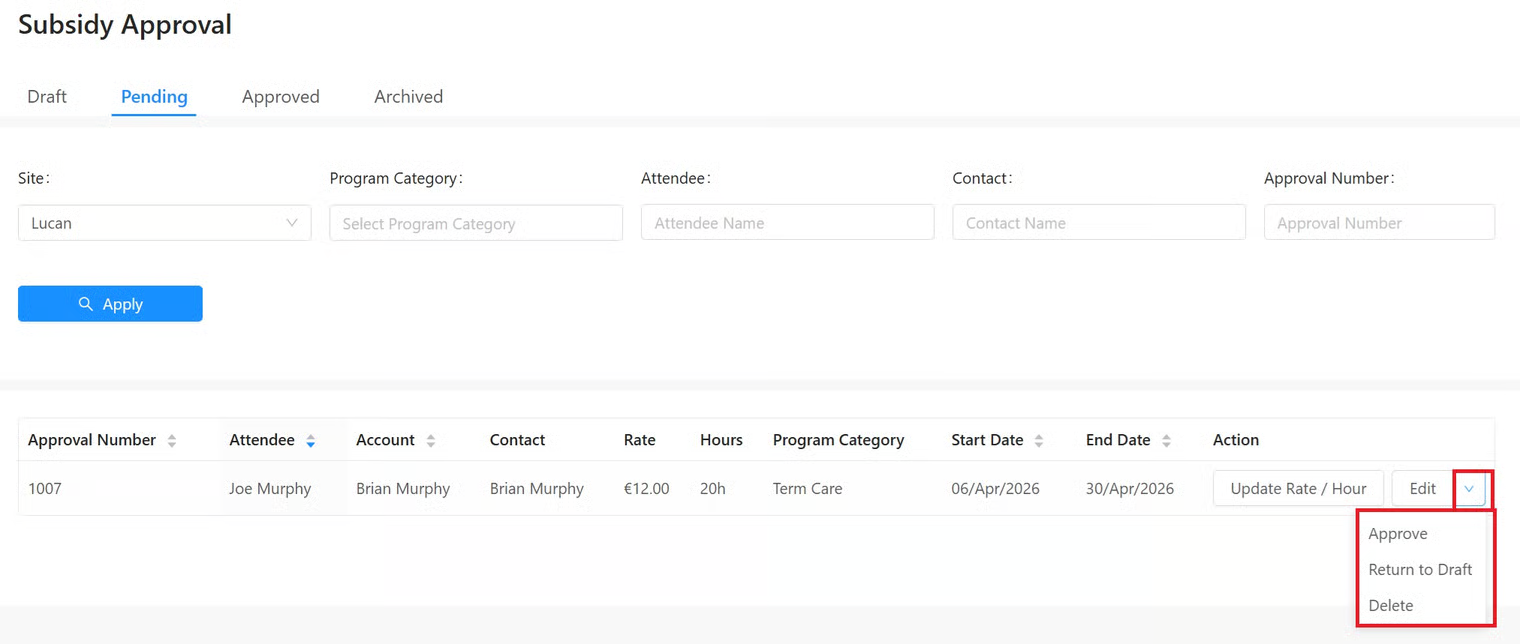
Task: Sort by End Date sort icon
Action: pyautogui.click(x=1166, y=441)
